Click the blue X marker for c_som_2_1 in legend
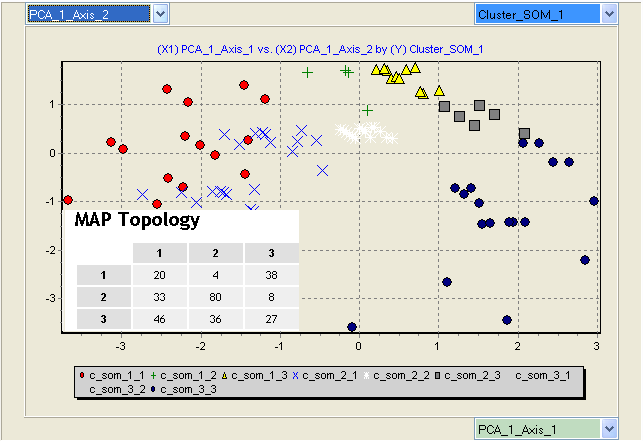The width and height of the screenshot is (643, 441). [296, 375]
